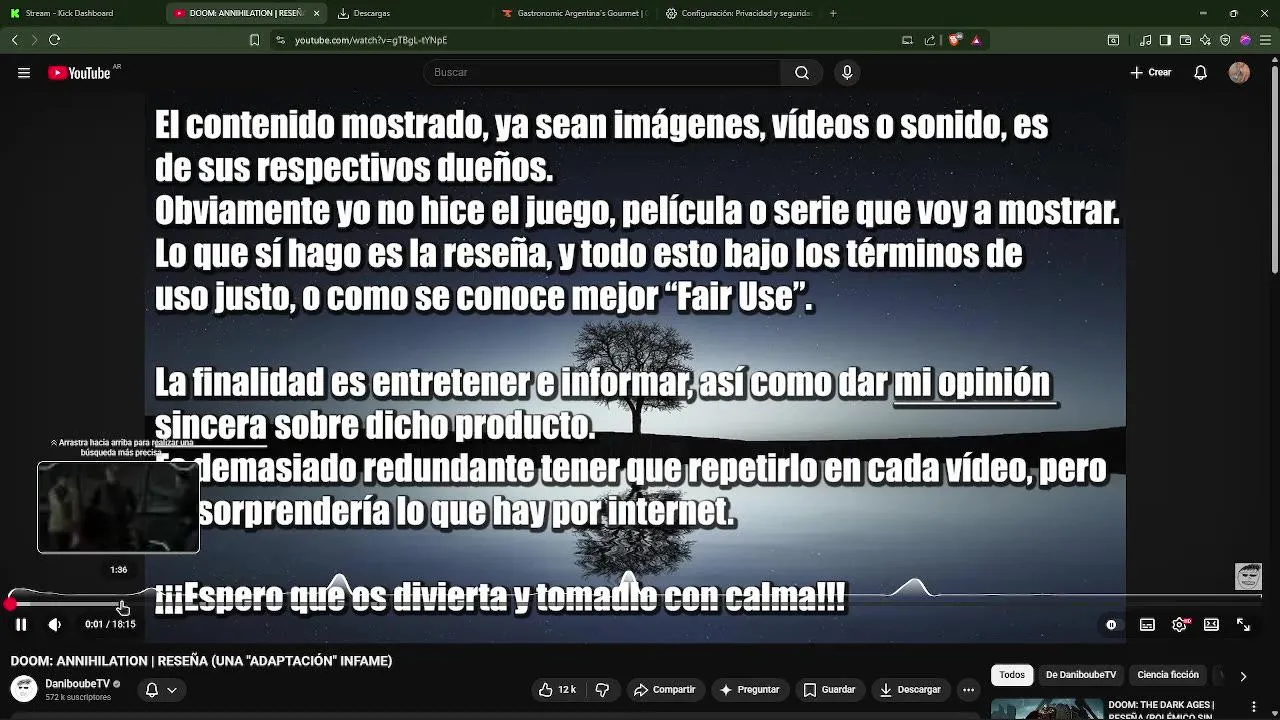Image resolution: width=1280 pixels, height=720 pixels.
Task: Switch to the Descargas browser tab
Action: tap(410, 13)
